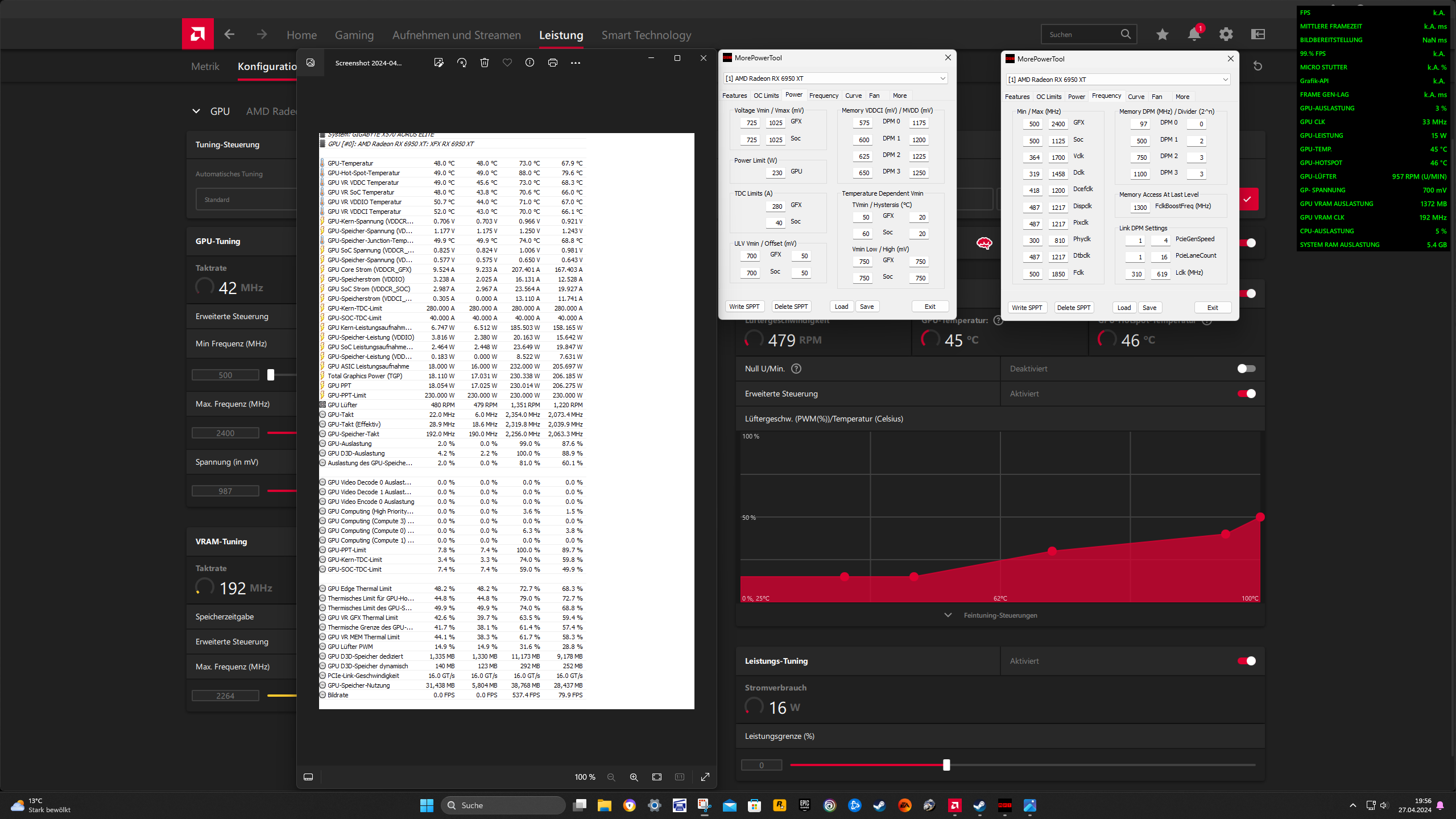Open the Adrenalin settings gear icon
The width and height of the screenshot is (1456, 819).
click(1226, 35)
